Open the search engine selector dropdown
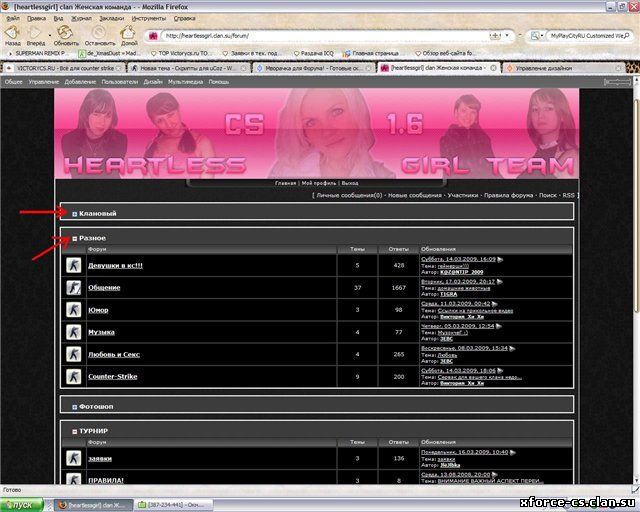 point(542,36)
